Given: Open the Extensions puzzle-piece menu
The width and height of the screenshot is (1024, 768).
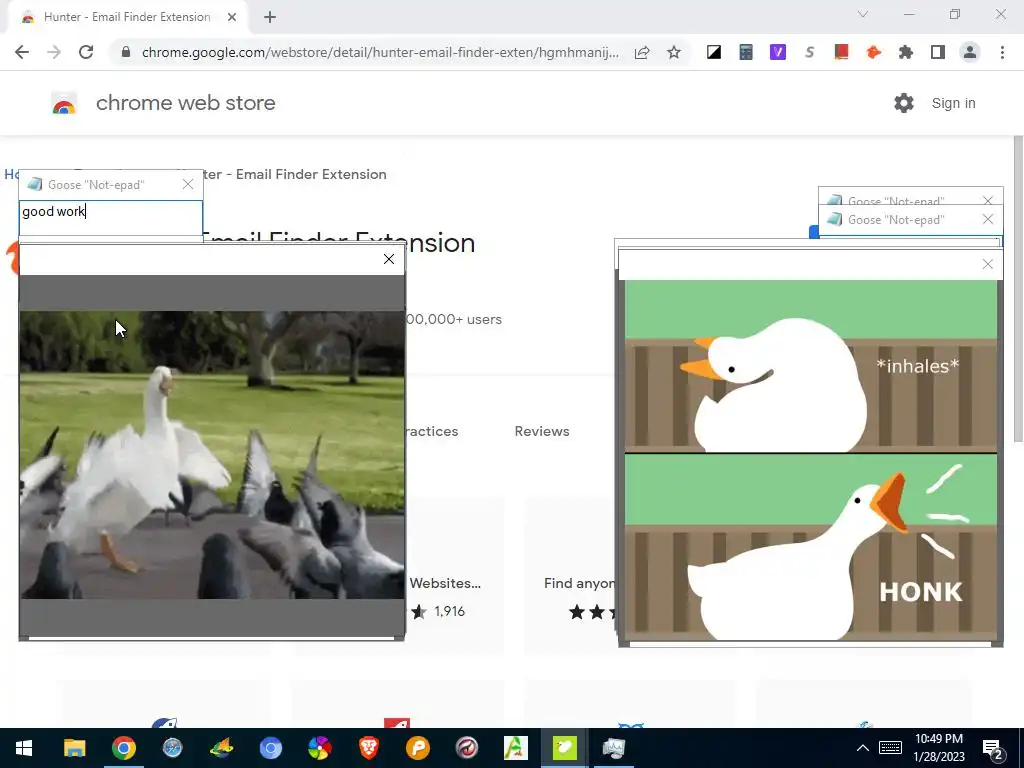Looking at the screenshot, I should pyautogui.click(x=905, y=52).
